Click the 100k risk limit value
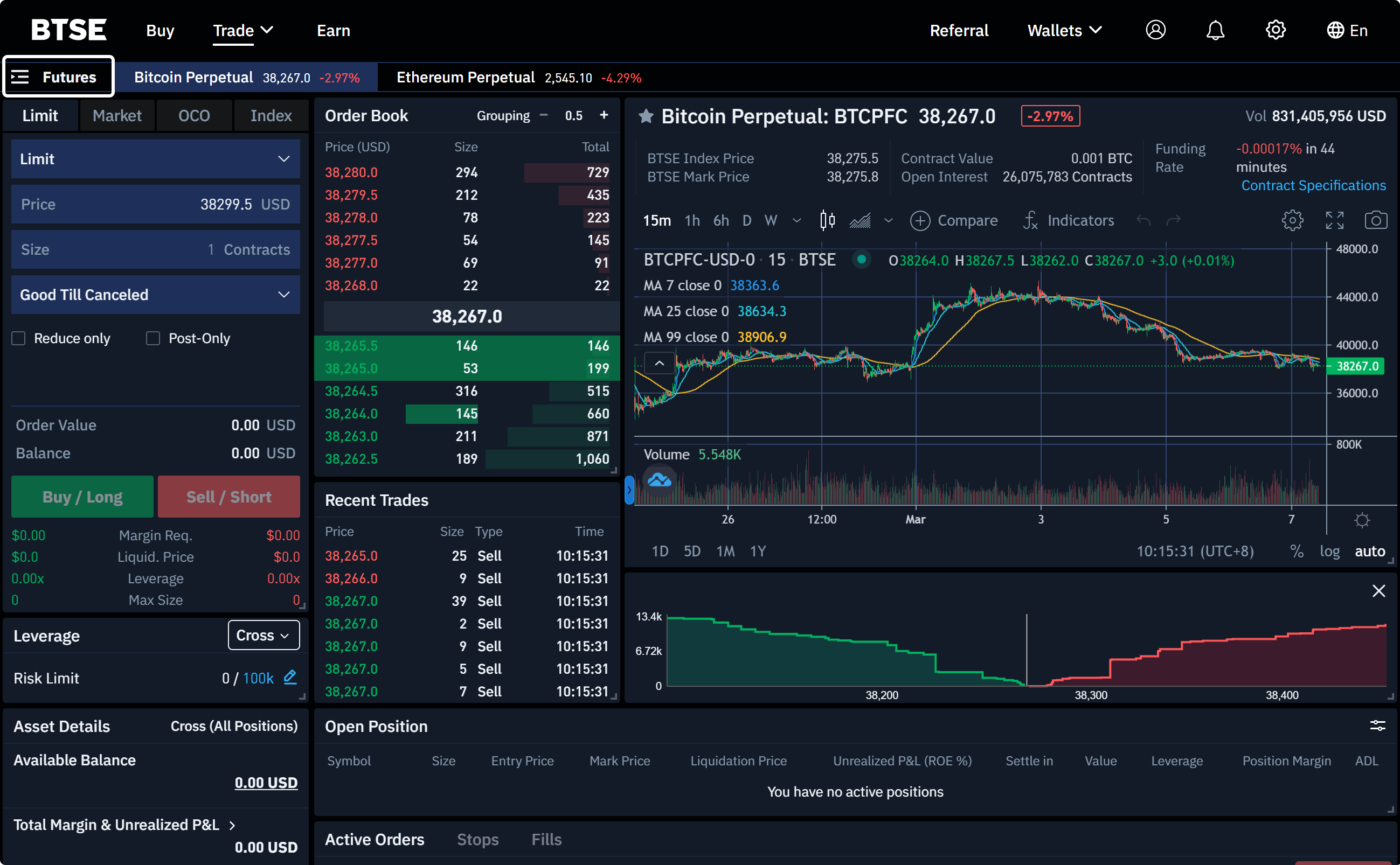Screen dimensions: 1400x865 coord(258,678)
